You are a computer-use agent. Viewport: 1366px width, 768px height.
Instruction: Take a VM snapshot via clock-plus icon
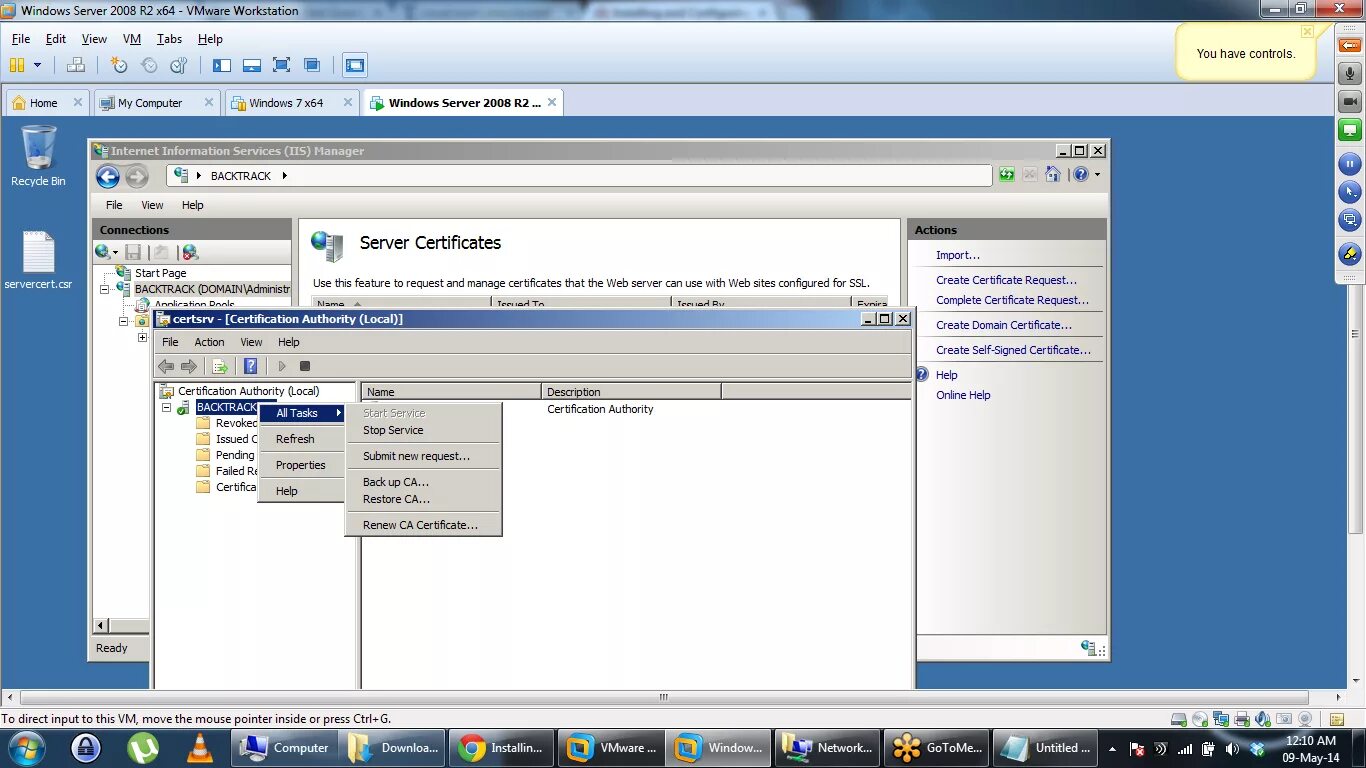point(119,65)
